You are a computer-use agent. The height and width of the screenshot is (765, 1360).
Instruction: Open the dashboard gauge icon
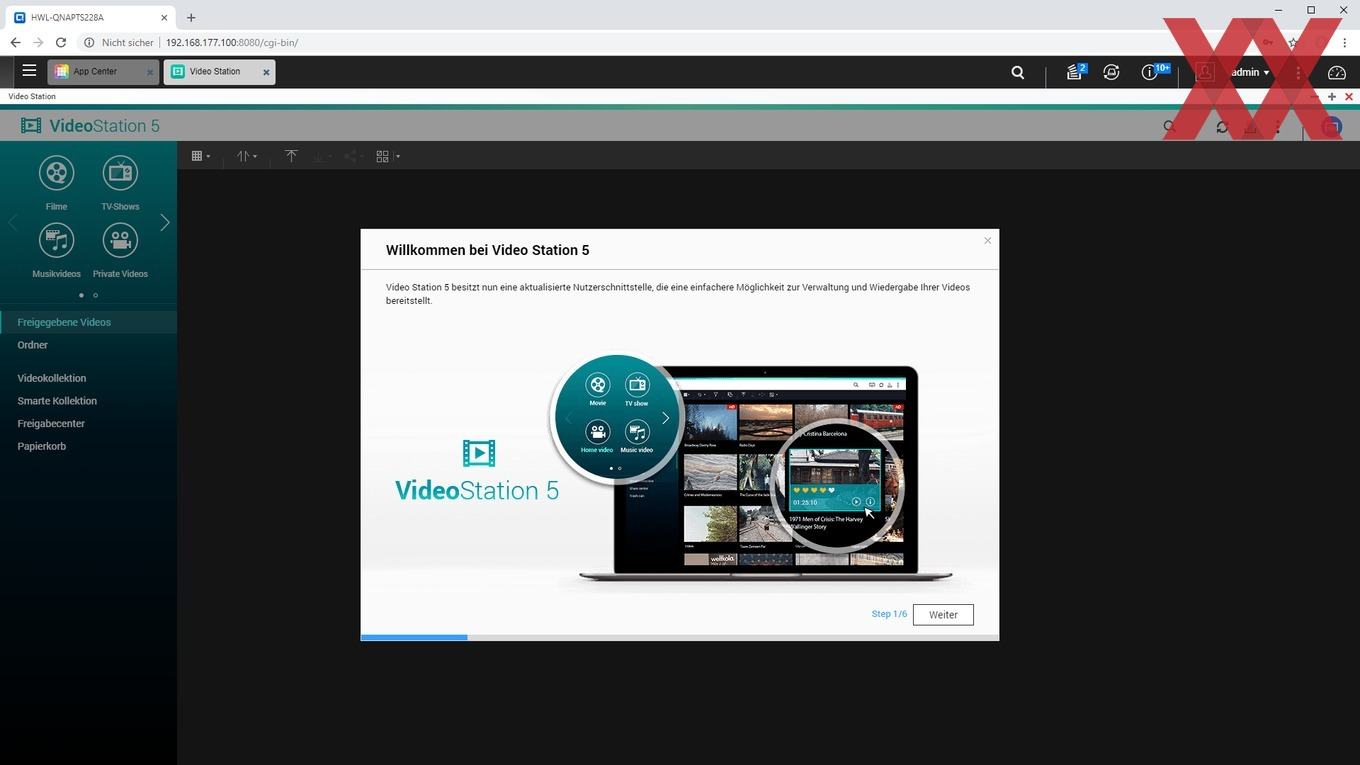coord(1337,72)
